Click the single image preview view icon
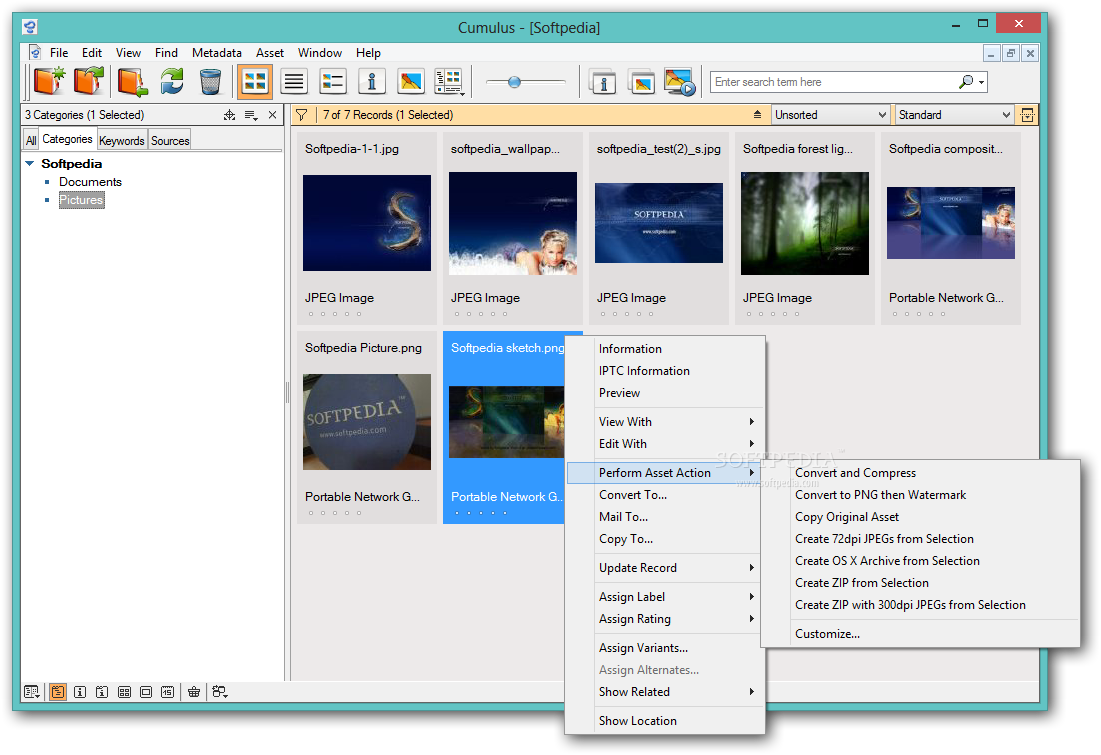The width and height of the screenshot is (1101, 755). [410, 81]
